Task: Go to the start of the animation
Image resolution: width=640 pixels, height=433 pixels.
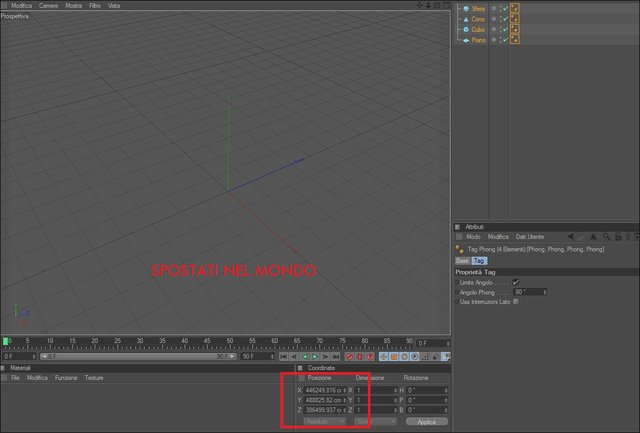Action: pyautogui.click(x=284, y=357)
